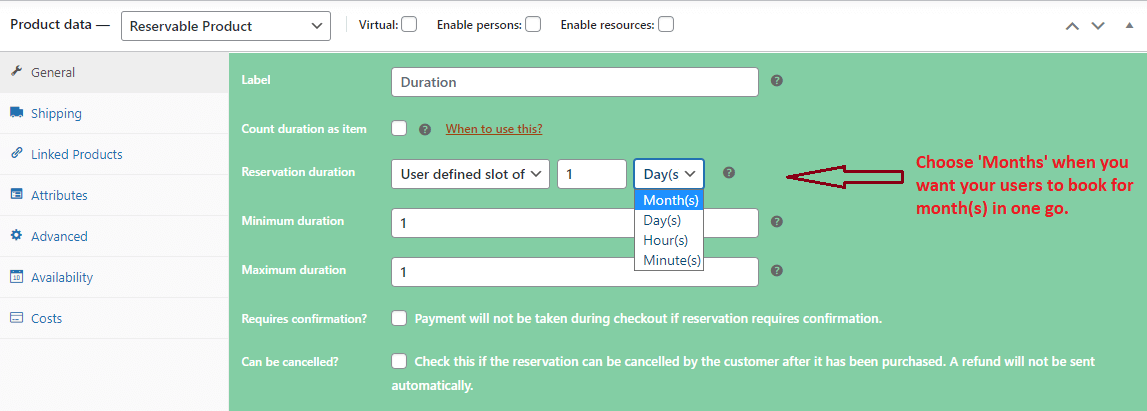1147x411 pixels.
Task: Open the 'When to use this?' link
Action: [494, 129]
